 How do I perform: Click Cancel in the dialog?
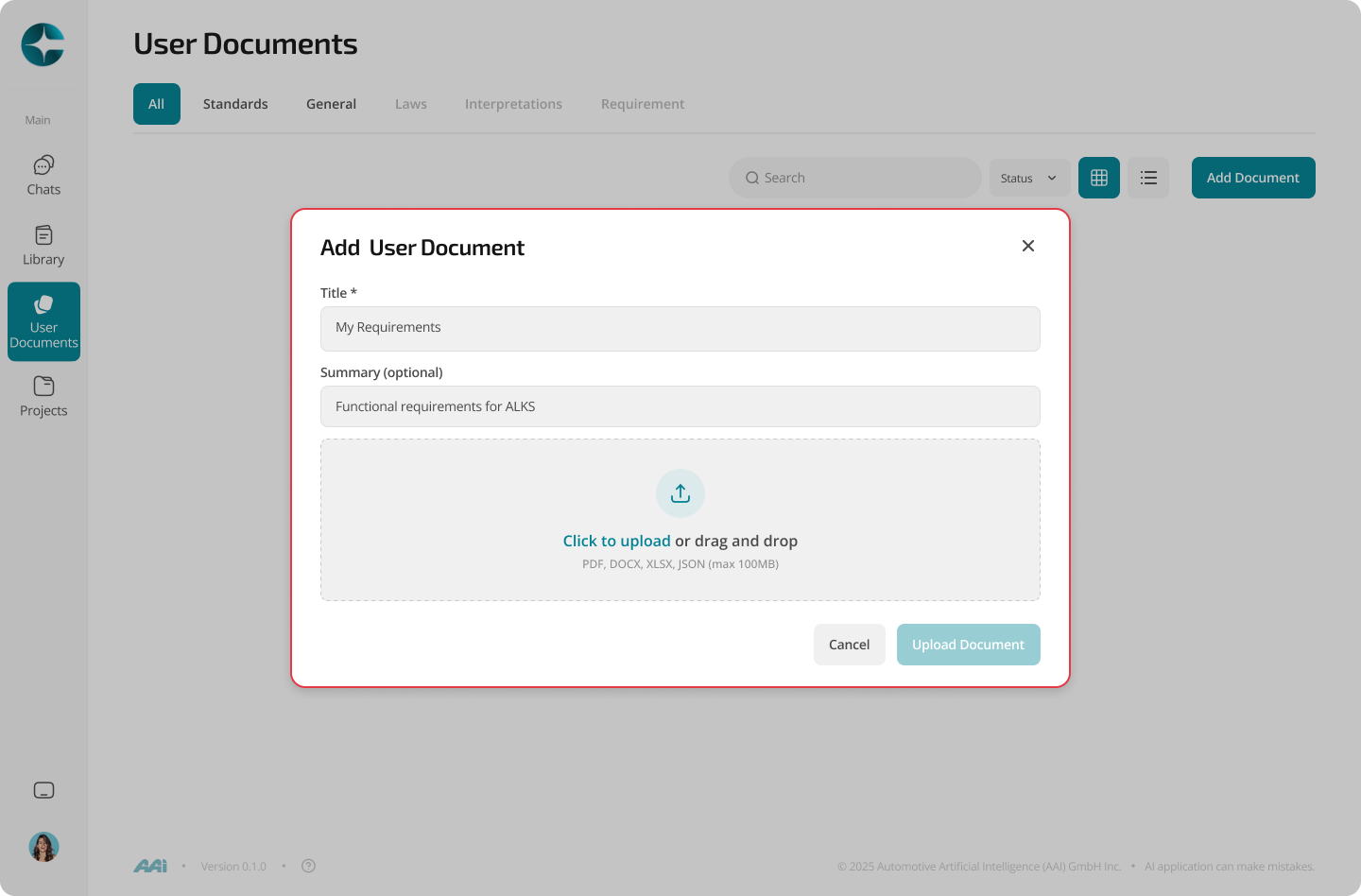point(849,645)
